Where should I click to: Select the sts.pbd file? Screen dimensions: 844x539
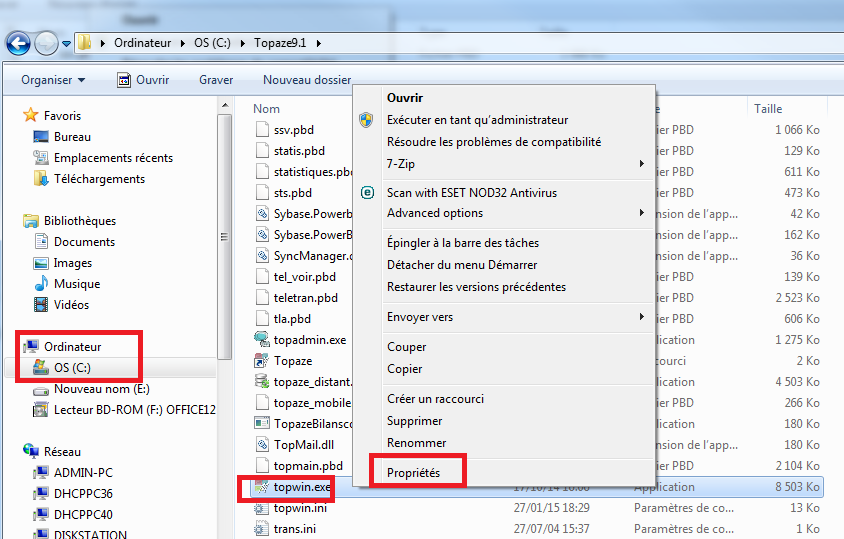(x=292, y=193)
